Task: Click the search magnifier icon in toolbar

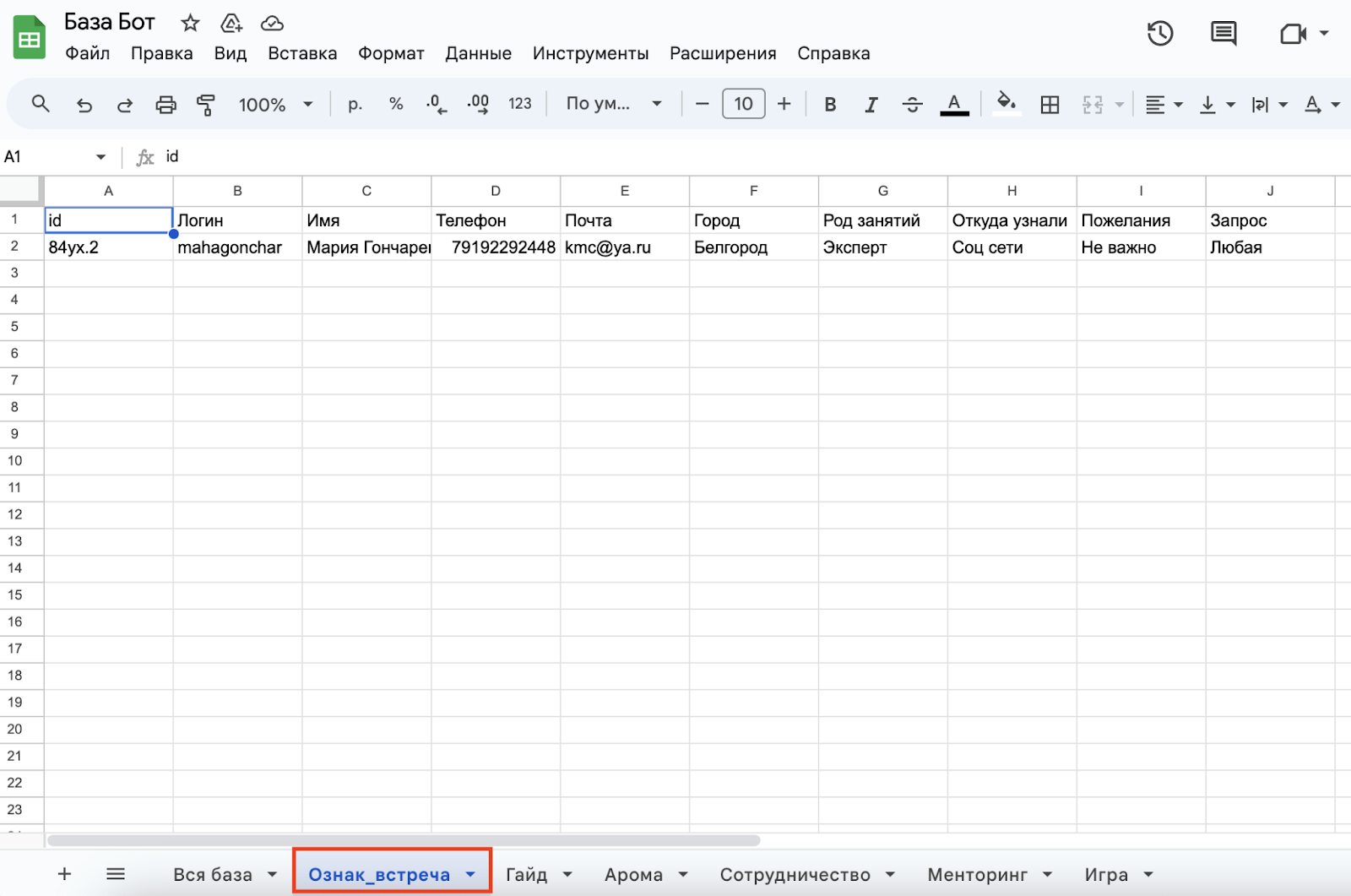Action: (41, 104)
